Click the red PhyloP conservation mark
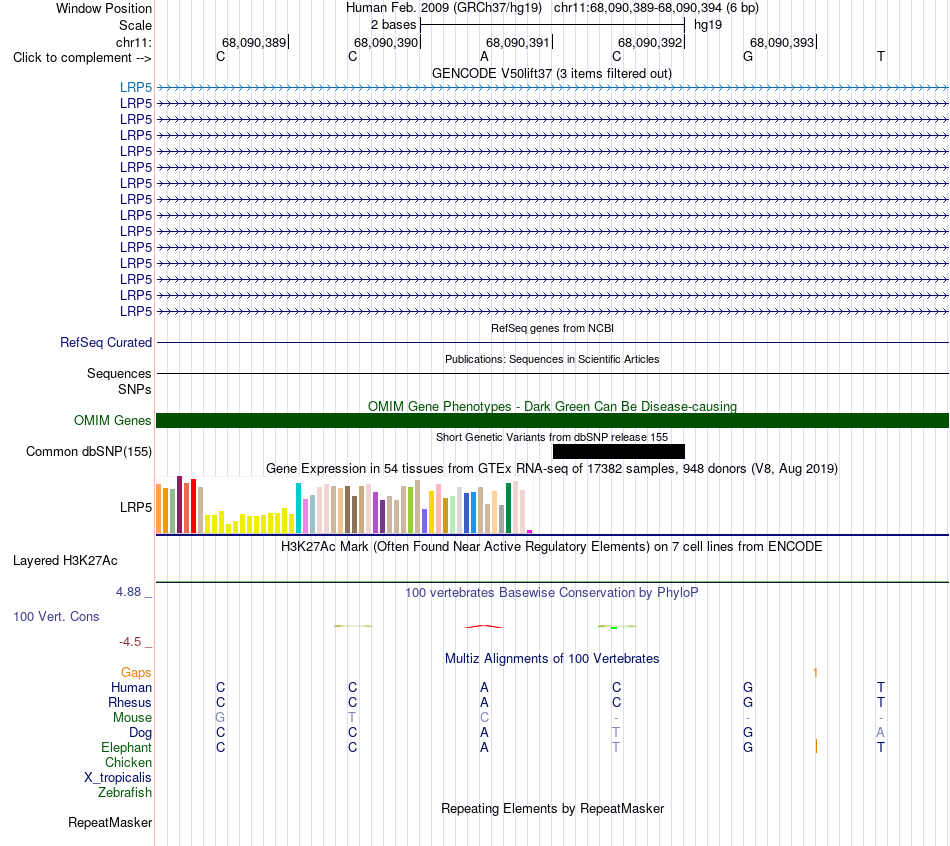 pyautogui.click(x=483, y=627)
